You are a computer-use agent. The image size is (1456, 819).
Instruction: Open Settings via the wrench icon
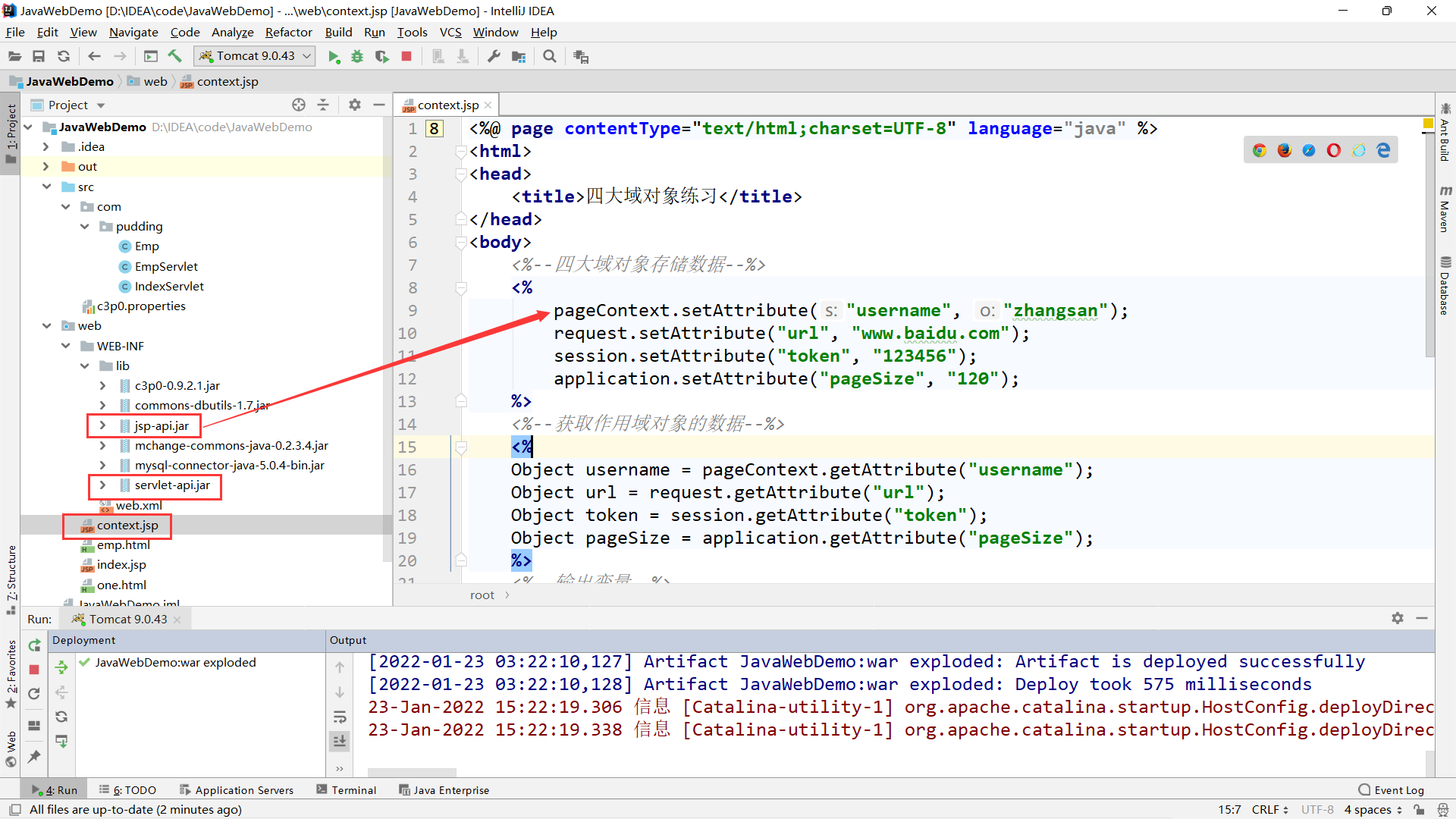tap(494, 56)
